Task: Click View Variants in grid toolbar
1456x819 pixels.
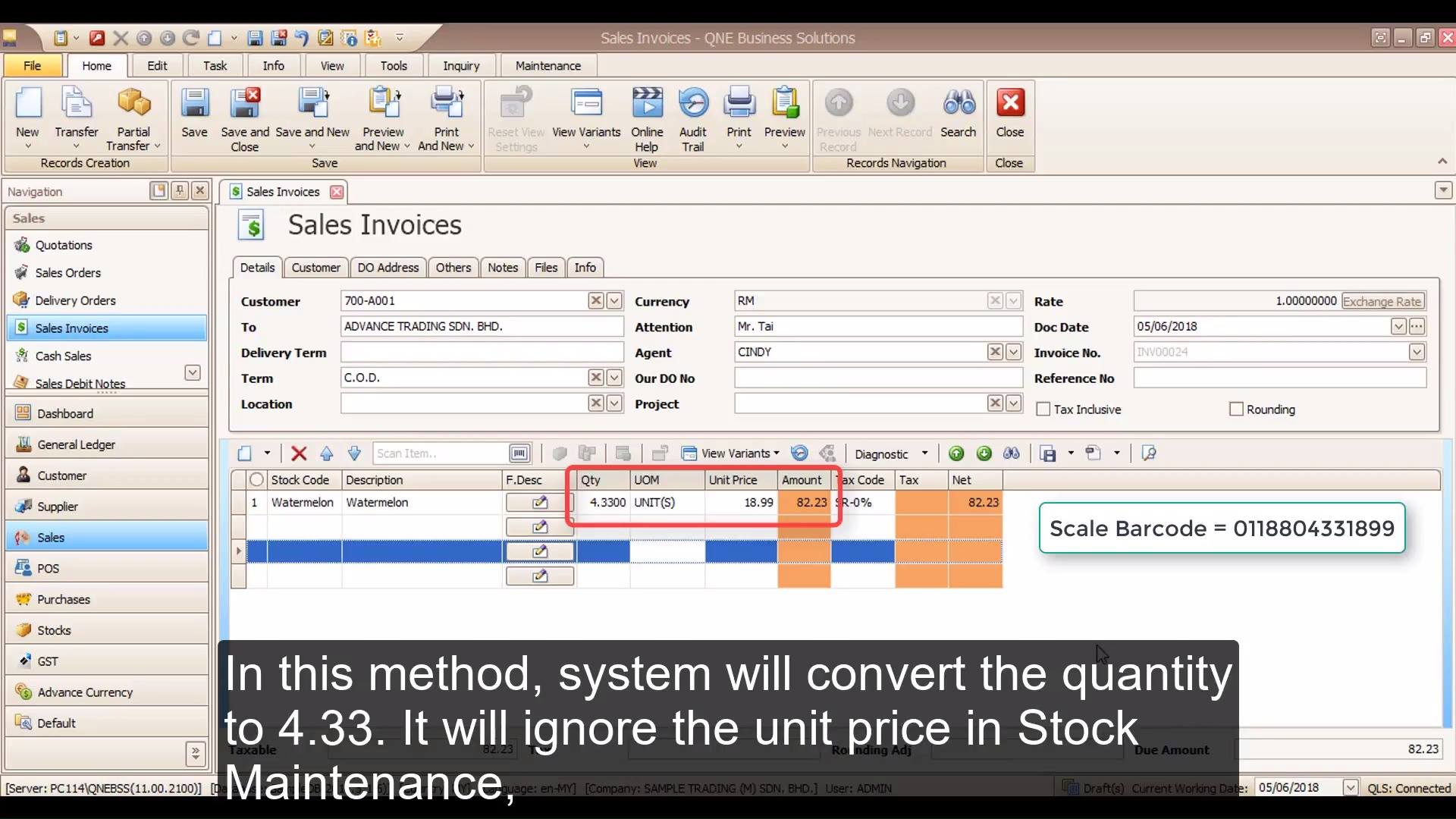Action: (x=731, y=453)
